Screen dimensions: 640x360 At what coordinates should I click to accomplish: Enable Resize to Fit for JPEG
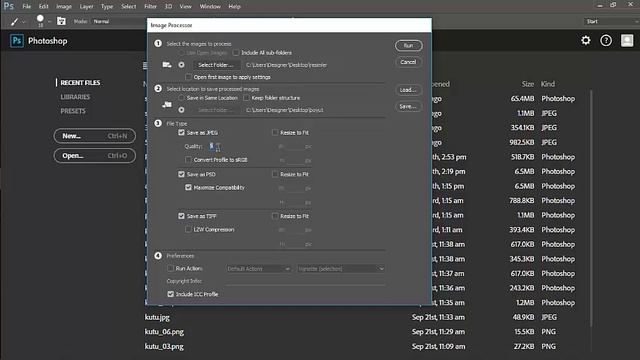click(275, 133)
